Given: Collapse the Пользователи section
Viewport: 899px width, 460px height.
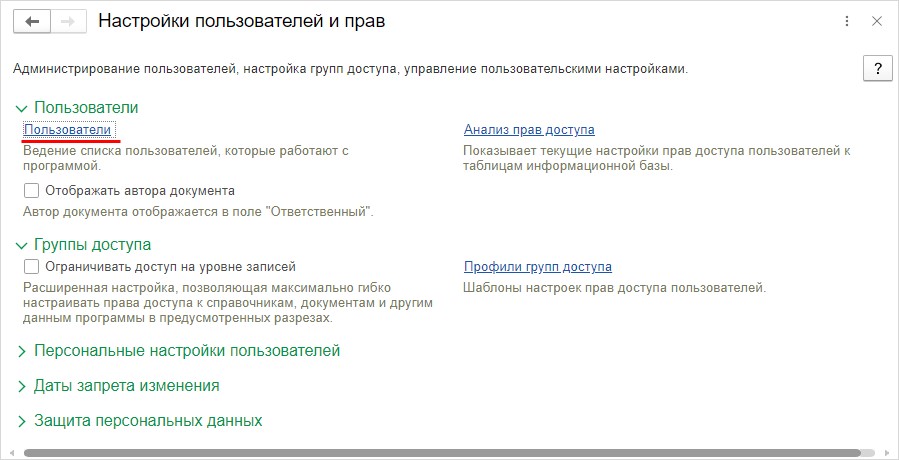Looking at the screenshot, I should pyautogui.click(x=77, y=108).
